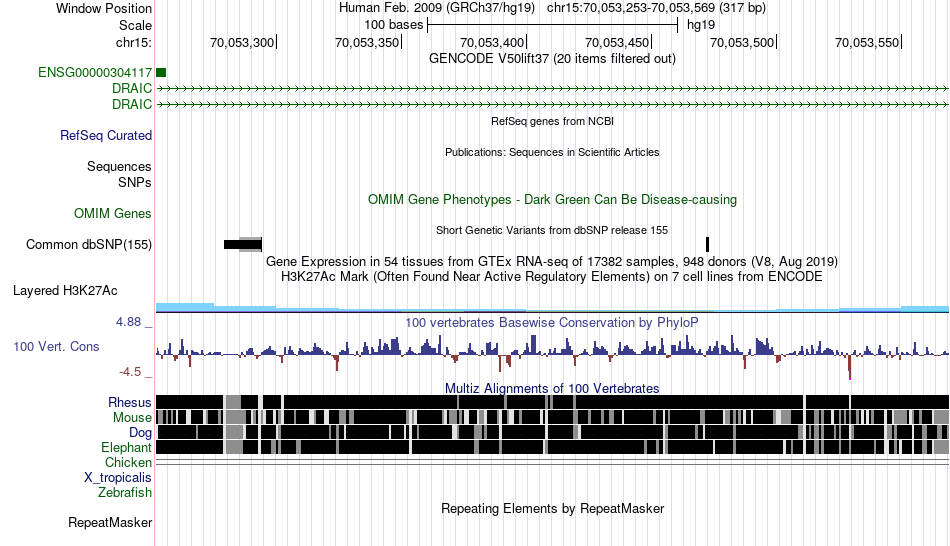Click the Rhesus alignment label
The width and height of the screenshot is (950, 546).
(x=130, y=402)
